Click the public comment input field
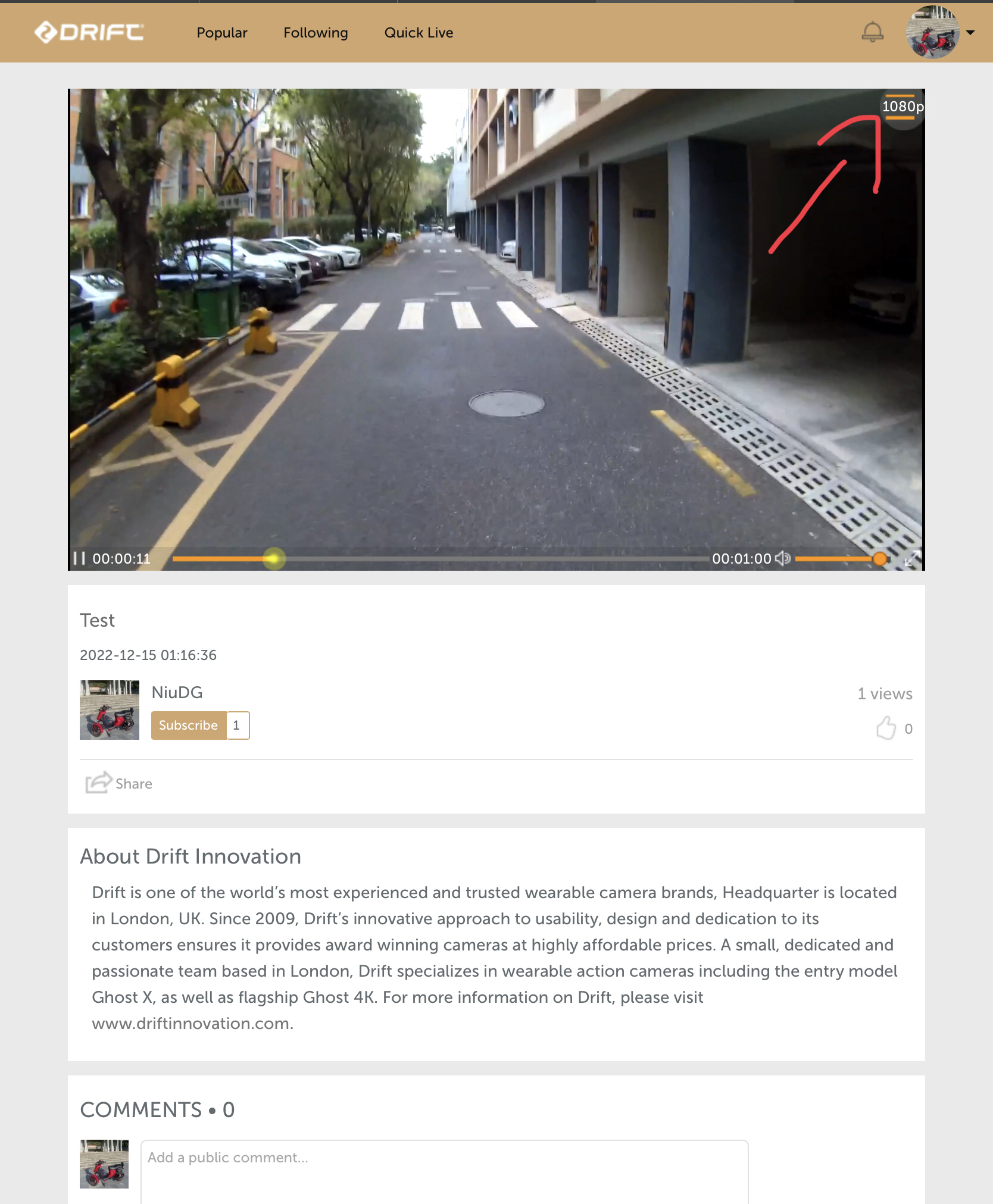Viewport: 993px width, 1204px height. click(x=444, y=1171)
